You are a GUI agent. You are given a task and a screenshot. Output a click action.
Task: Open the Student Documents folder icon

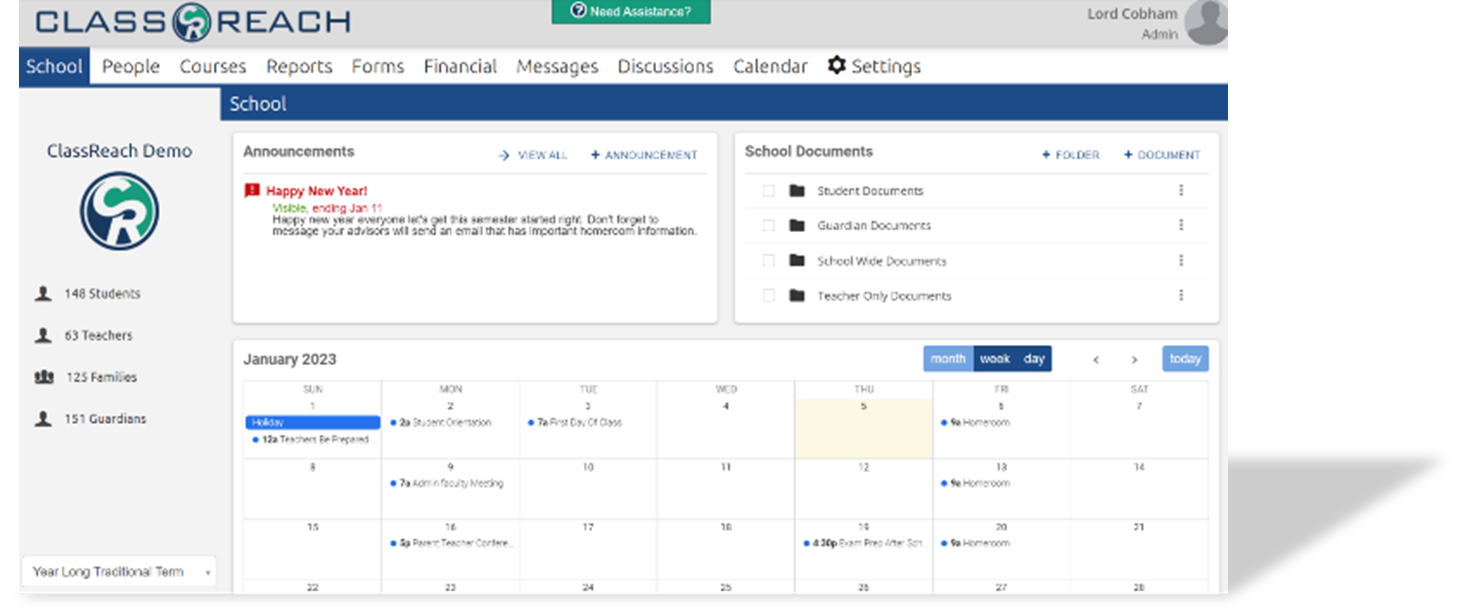[x=795, y=190]
